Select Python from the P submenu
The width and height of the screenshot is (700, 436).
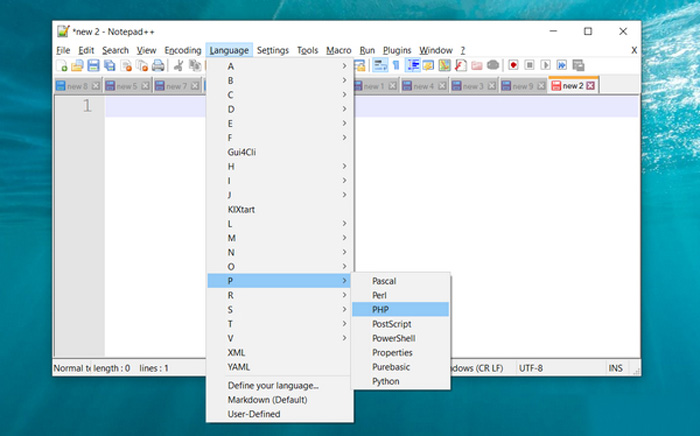pyautogui.click(x=400, y=382)
